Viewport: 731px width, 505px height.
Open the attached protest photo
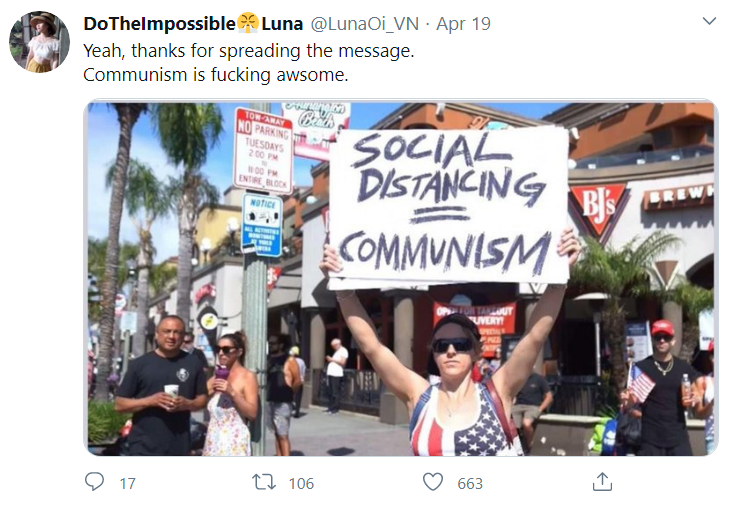click(x=401, y=278)
